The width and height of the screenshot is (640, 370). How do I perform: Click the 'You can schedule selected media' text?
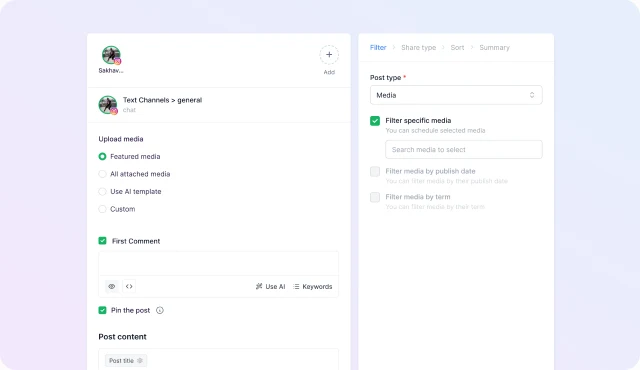click(435, 131)
